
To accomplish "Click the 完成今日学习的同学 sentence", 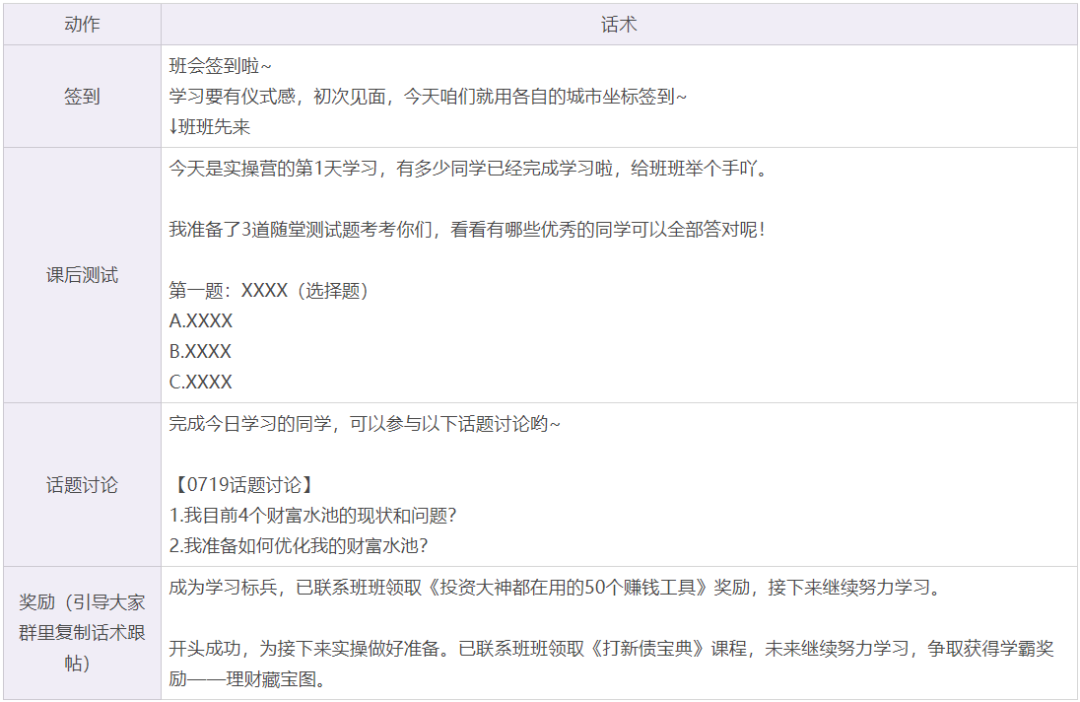I will (364, 424).
